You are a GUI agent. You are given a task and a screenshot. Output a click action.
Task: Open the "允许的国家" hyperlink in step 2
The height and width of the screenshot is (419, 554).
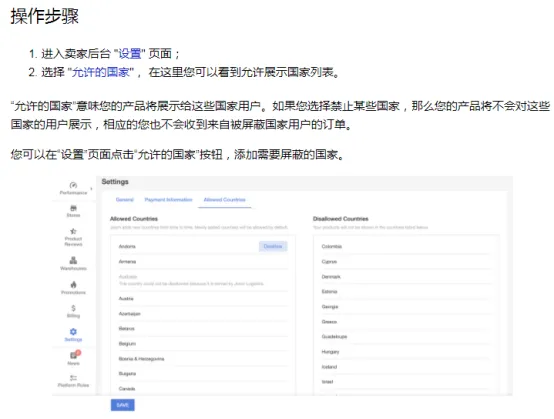click(101, 72)
